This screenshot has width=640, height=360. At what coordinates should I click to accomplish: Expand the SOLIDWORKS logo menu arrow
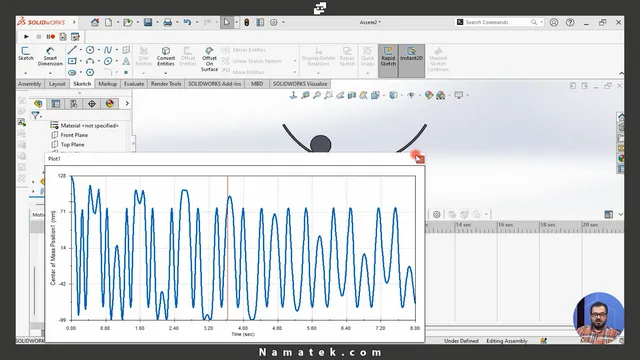(74, 22)
